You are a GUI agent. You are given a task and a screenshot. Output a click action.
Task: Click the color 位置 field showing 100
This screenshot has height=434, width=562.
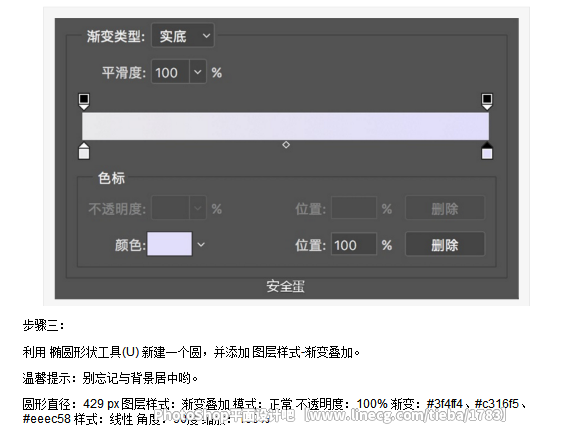click(x=354, y=244)
